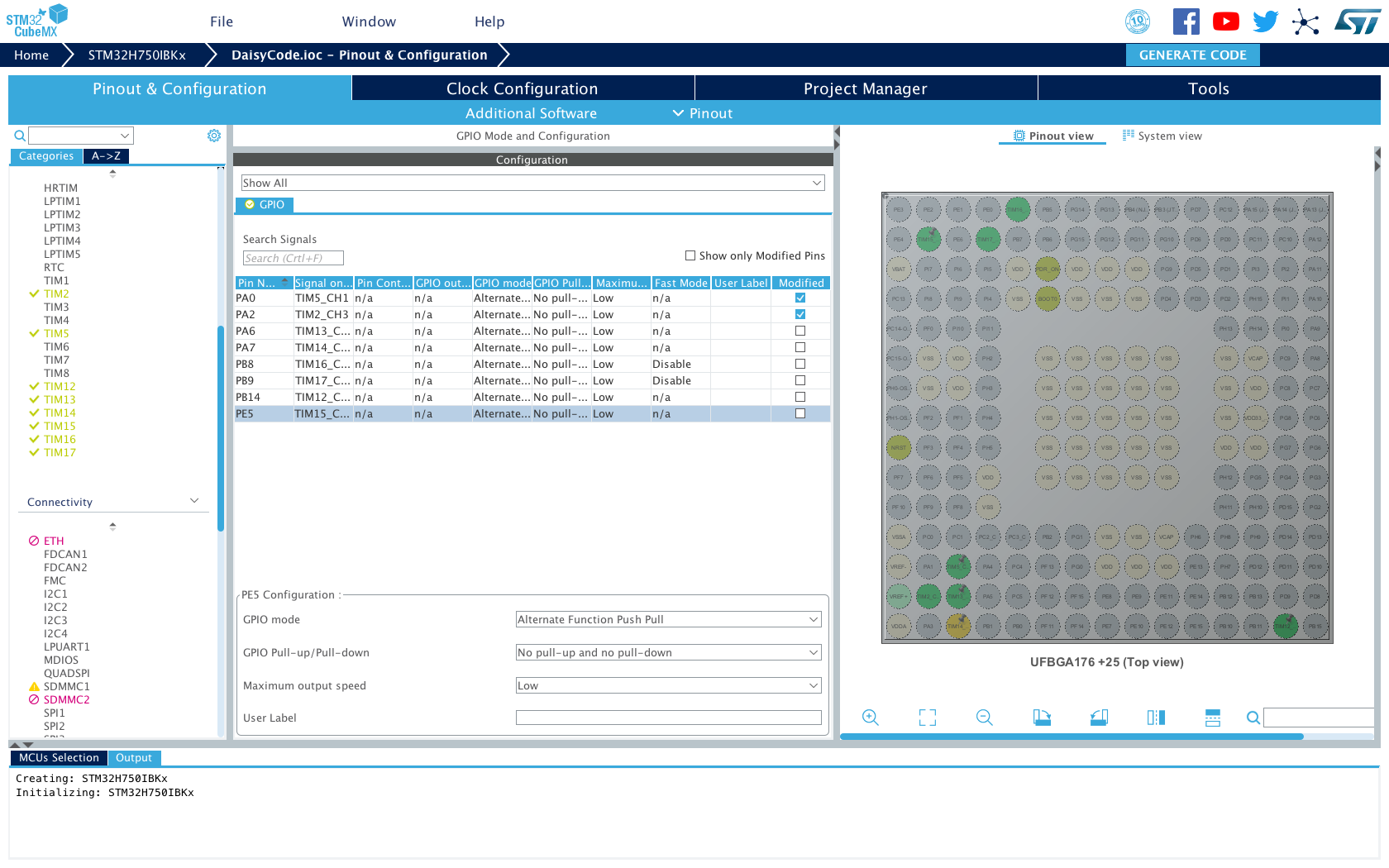Click the ST community network icon

tap(1305, 21)
